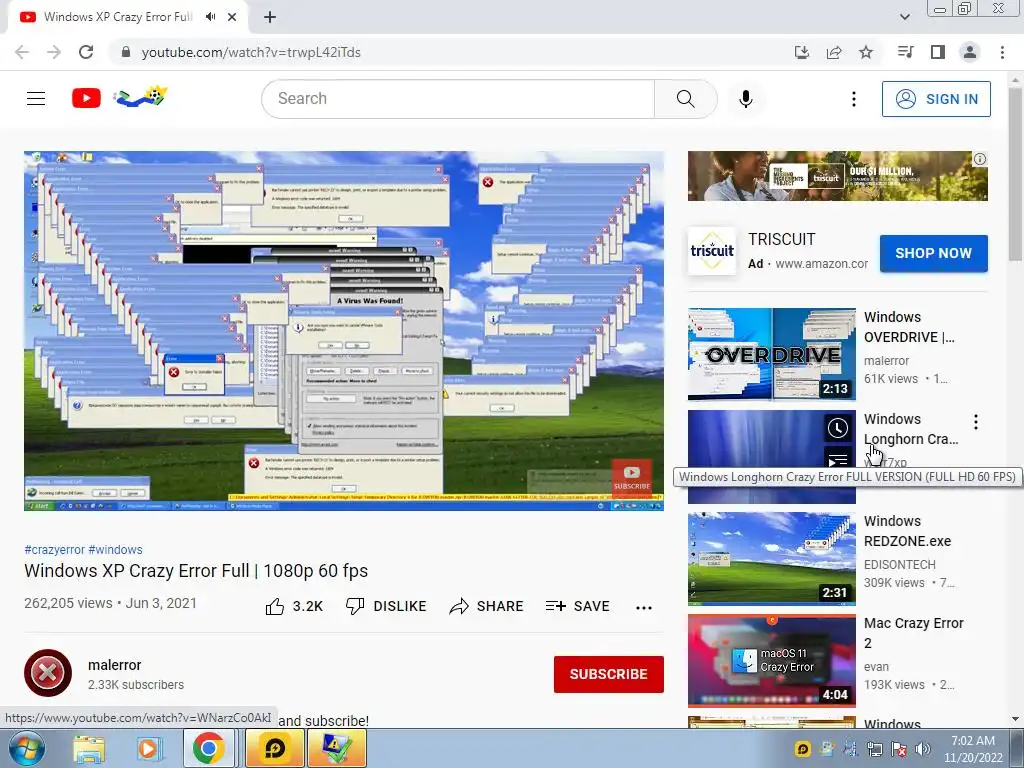
Task: Like the video with thumbs up icon
Action: click(x=275, y=607)
